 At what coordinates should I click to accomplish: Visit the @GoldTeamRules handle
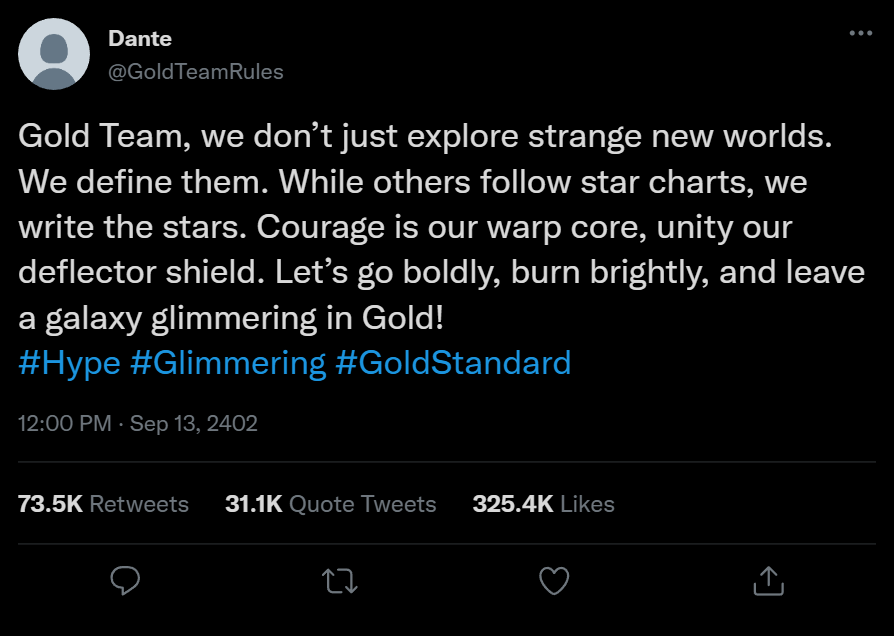[195, 72]
